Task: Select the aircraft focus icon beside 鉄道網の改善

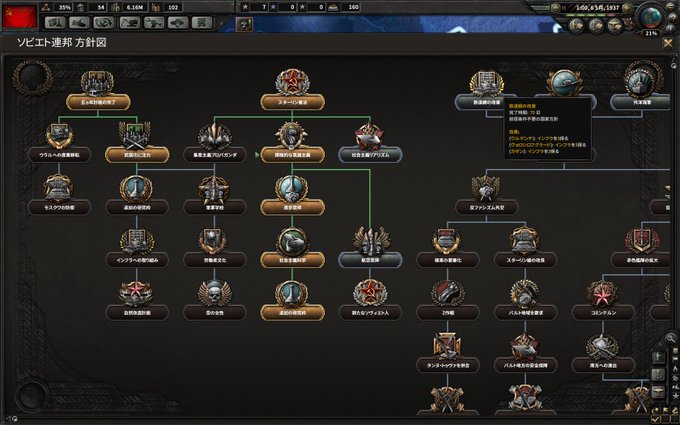Action: [564, 82]
